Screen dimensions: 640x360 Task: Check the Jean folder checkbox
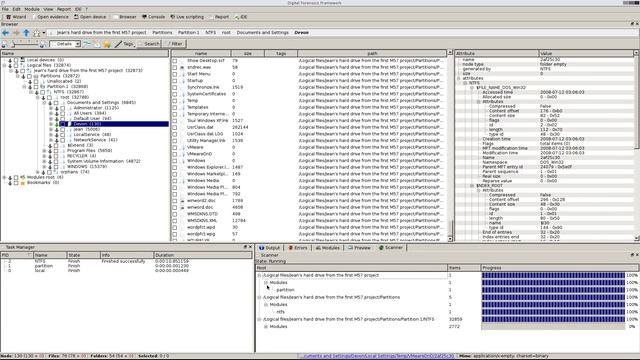point(63,129)
